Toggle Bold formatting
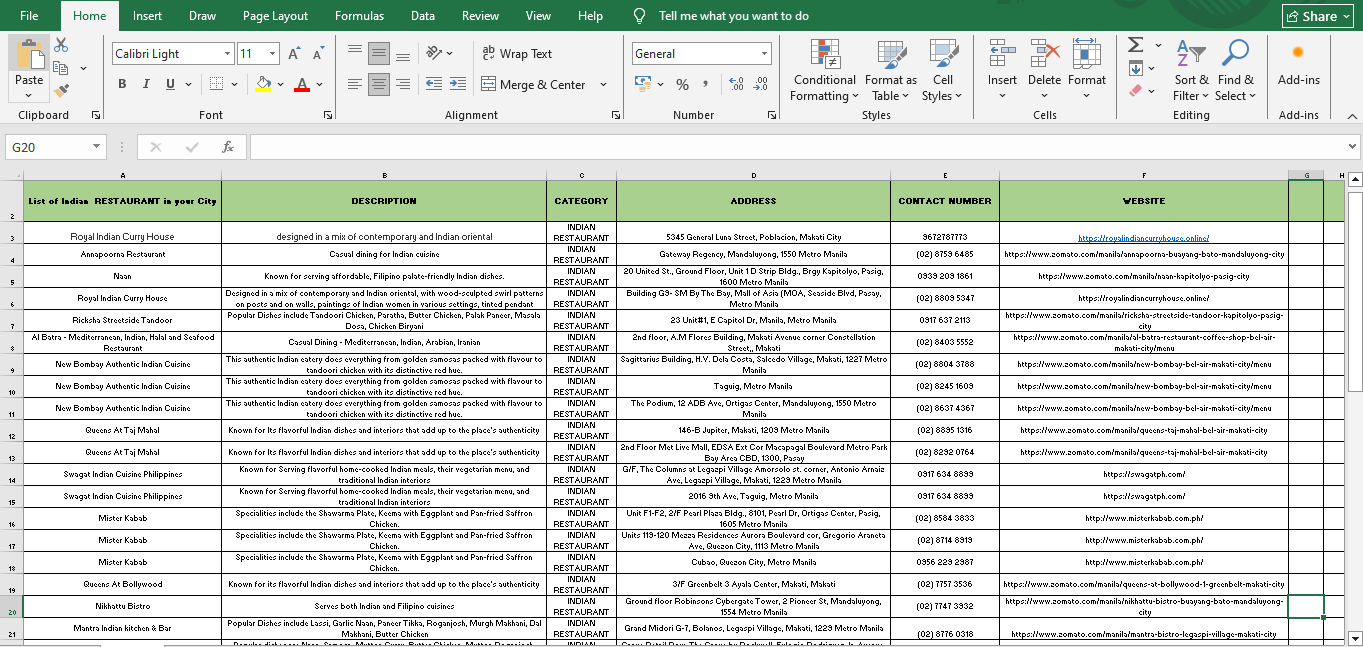 pyautogui.click(x=122, y=84)
